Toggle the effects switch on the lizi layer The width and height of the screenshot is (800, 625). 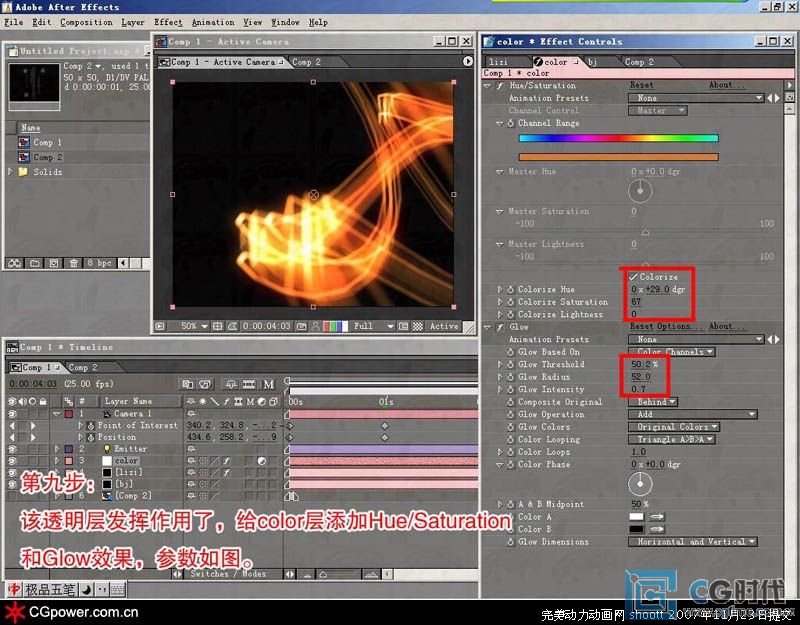coord(226,473)
